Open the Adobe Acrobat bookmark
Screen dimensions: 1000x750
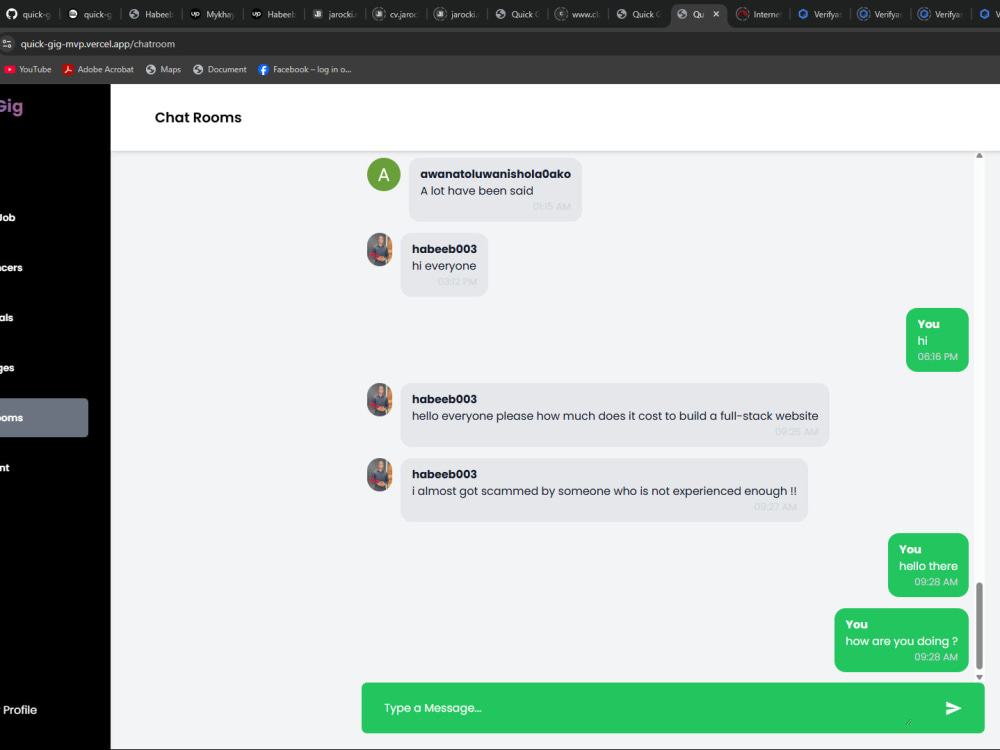point(98,70)
